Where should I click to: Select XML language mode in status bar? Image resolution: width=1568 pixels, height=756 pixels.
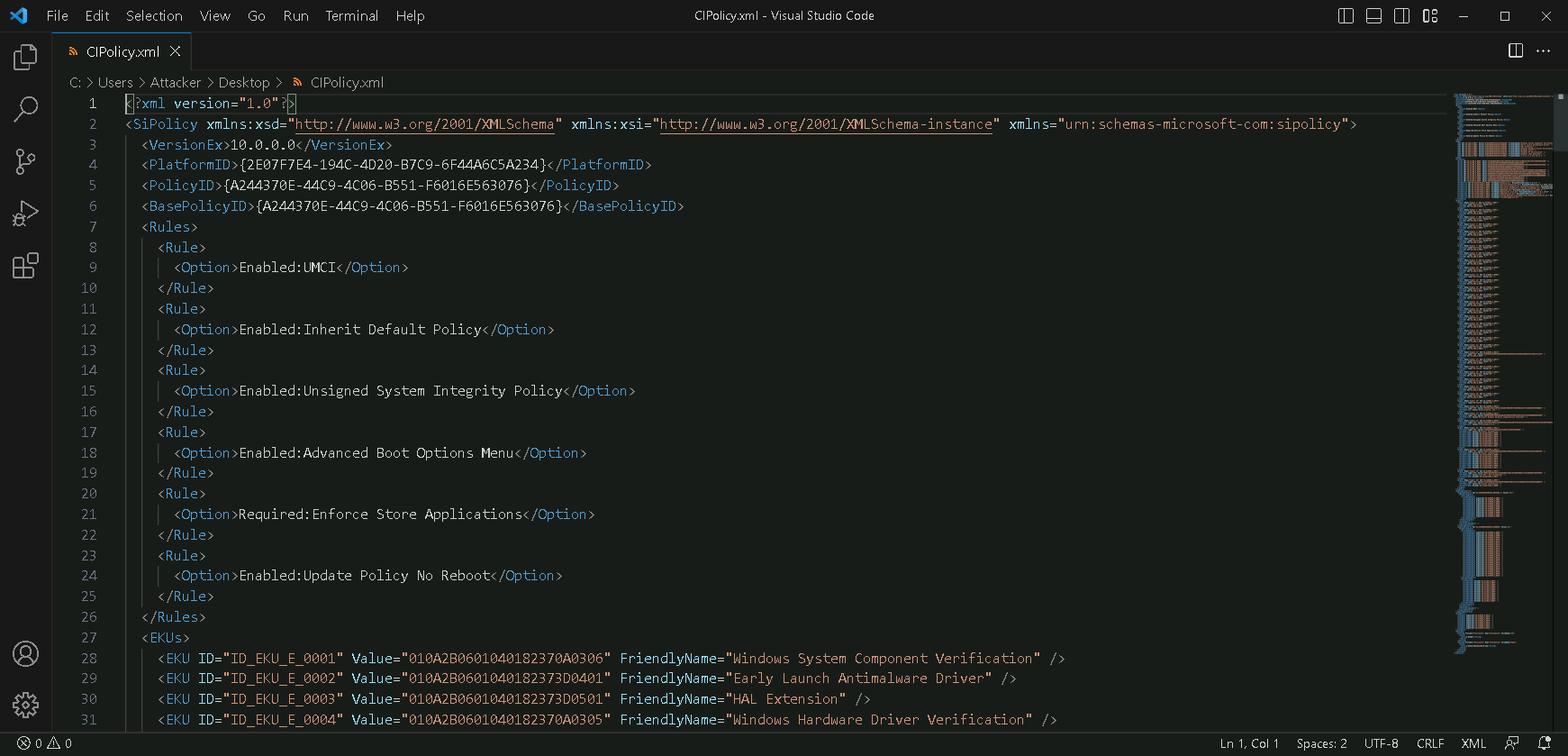(x=1473, y=743)
